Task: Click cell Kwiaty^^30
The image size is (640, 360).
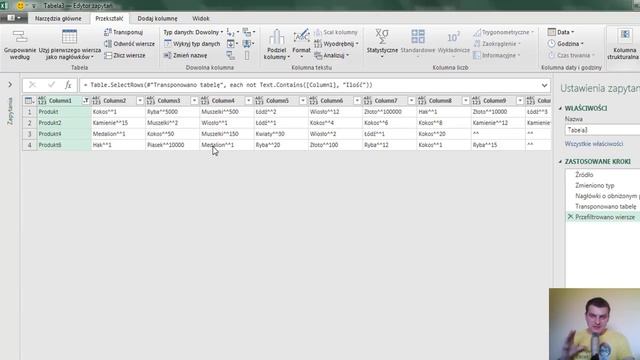Action: point(281,134)
